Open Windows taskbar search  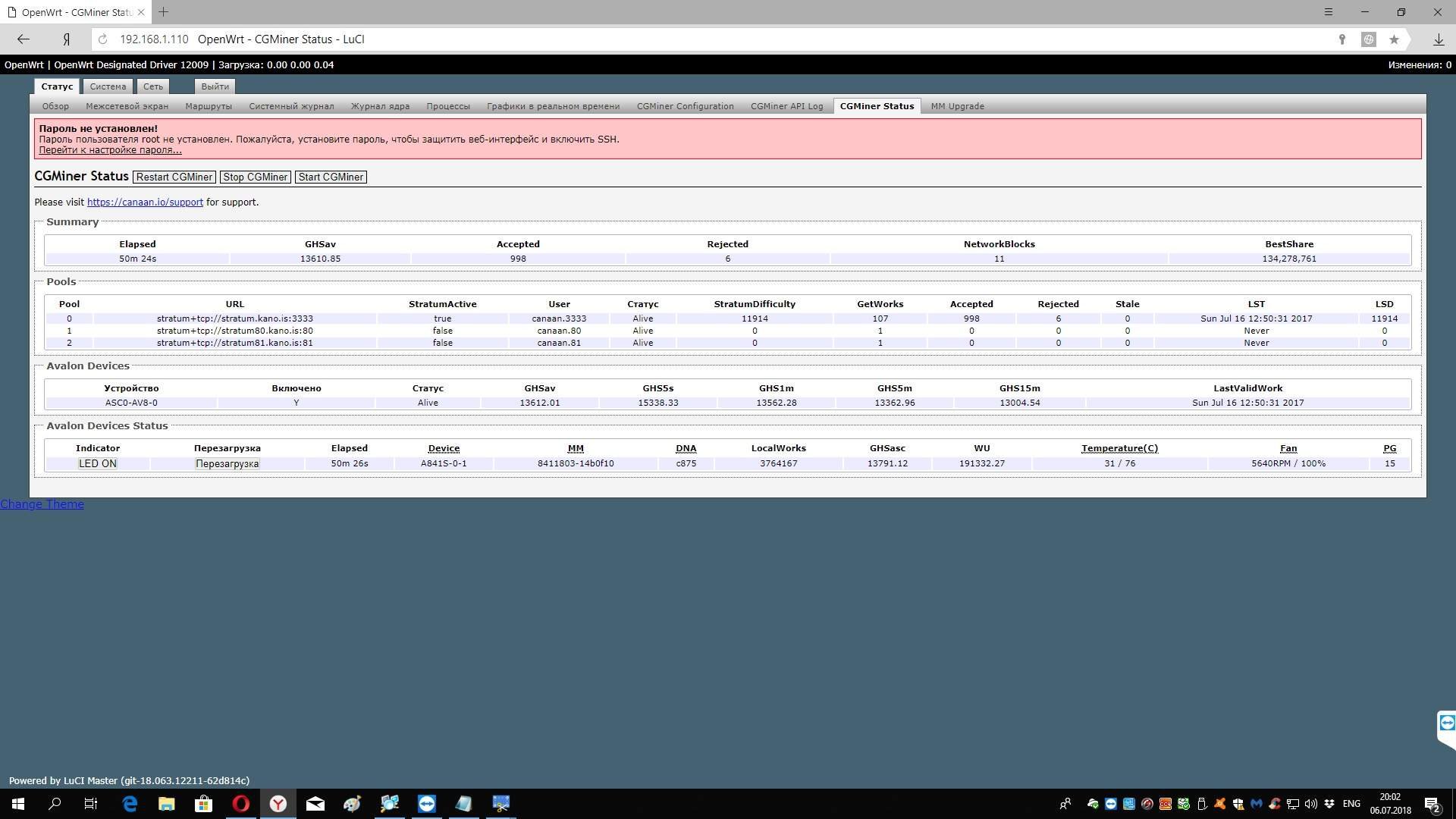click(x=55, y=804)
